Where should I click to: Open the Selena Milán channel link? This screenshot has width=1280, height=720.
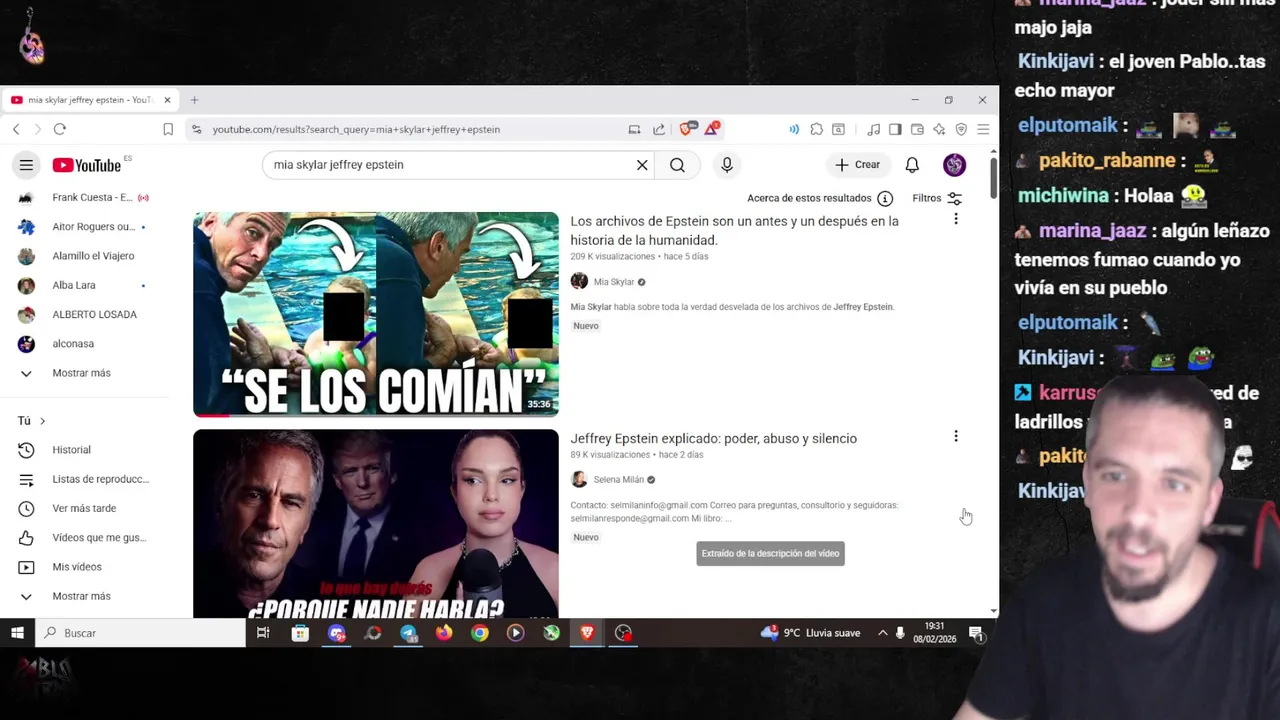click(x=618, y=480)
